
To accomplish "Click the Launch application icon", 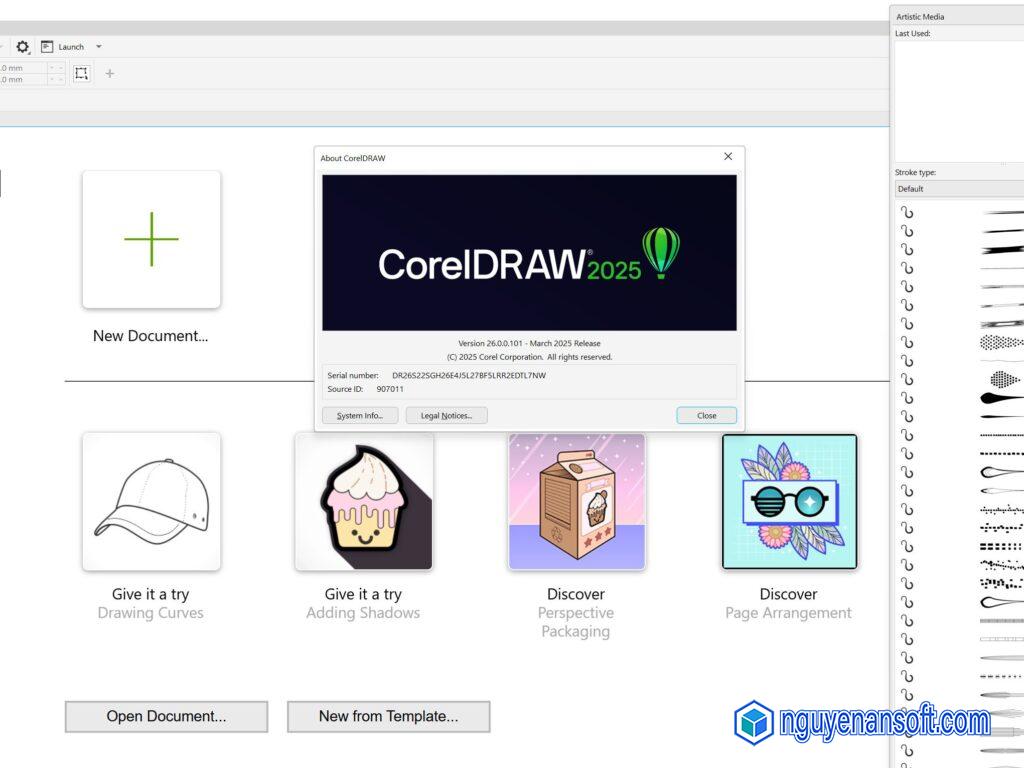I will point(47,47).
